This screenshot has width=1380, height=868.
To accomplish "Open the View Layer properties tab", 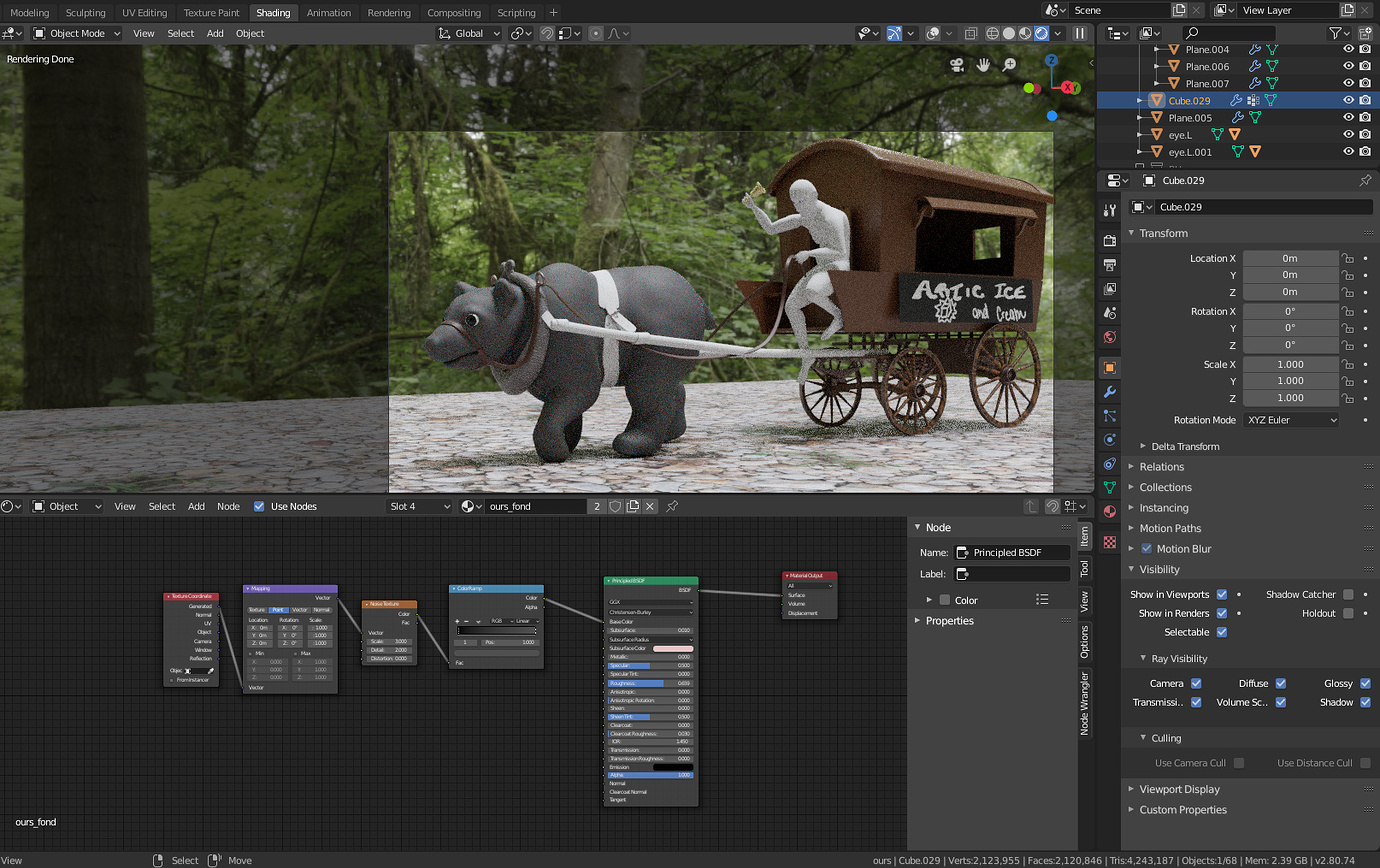I will click(x=1109, y=289).
